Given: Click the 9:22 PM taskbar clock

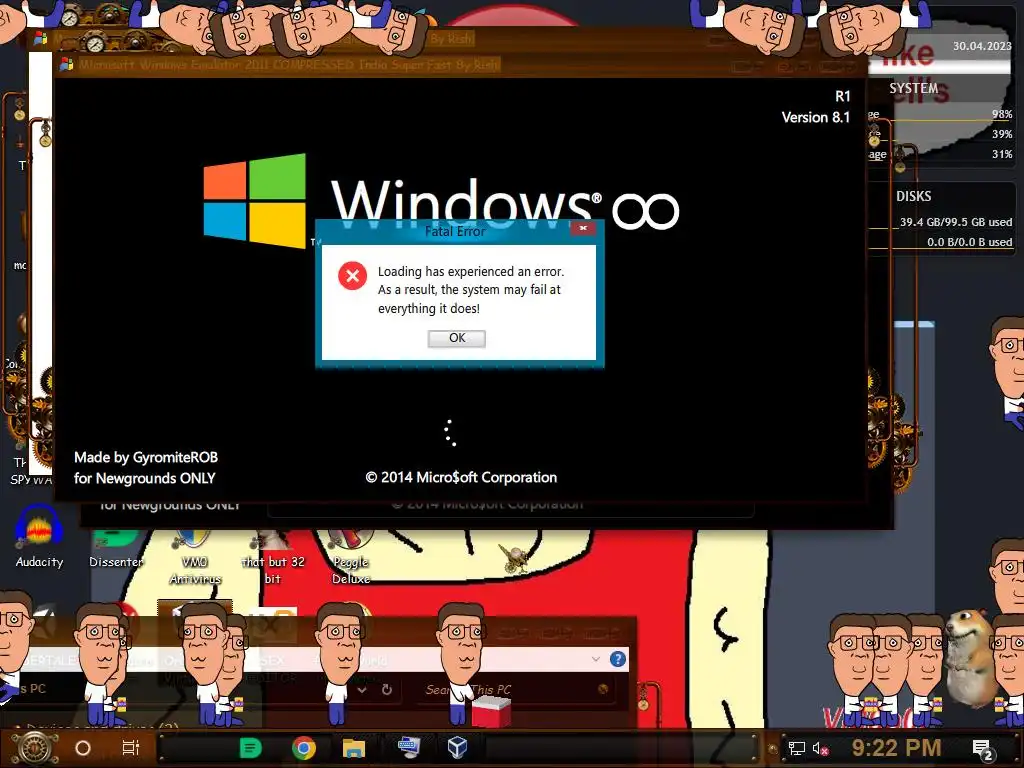Looking at the screenshot, I should tap(896, 747).
